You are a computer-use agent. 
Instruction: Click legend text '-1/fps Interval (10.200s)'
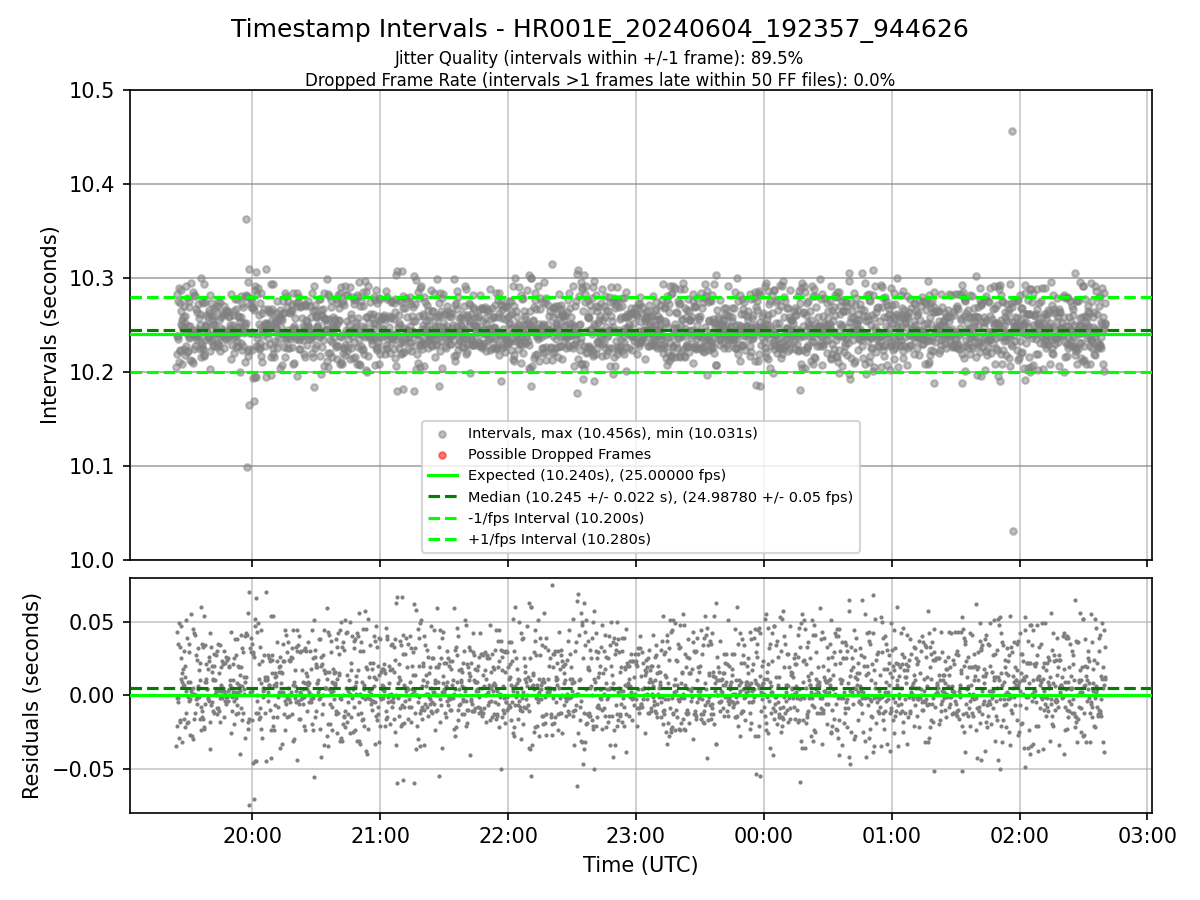coord(556,518)
